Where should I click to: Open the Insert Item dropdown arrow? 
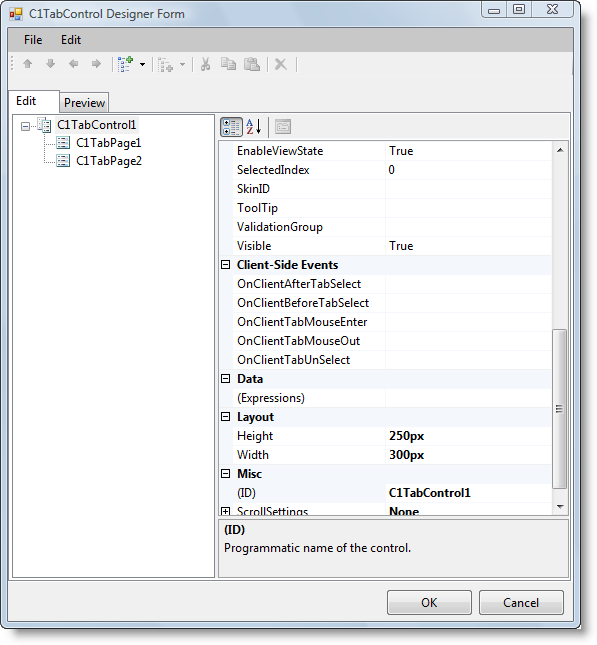coord(182,65)
